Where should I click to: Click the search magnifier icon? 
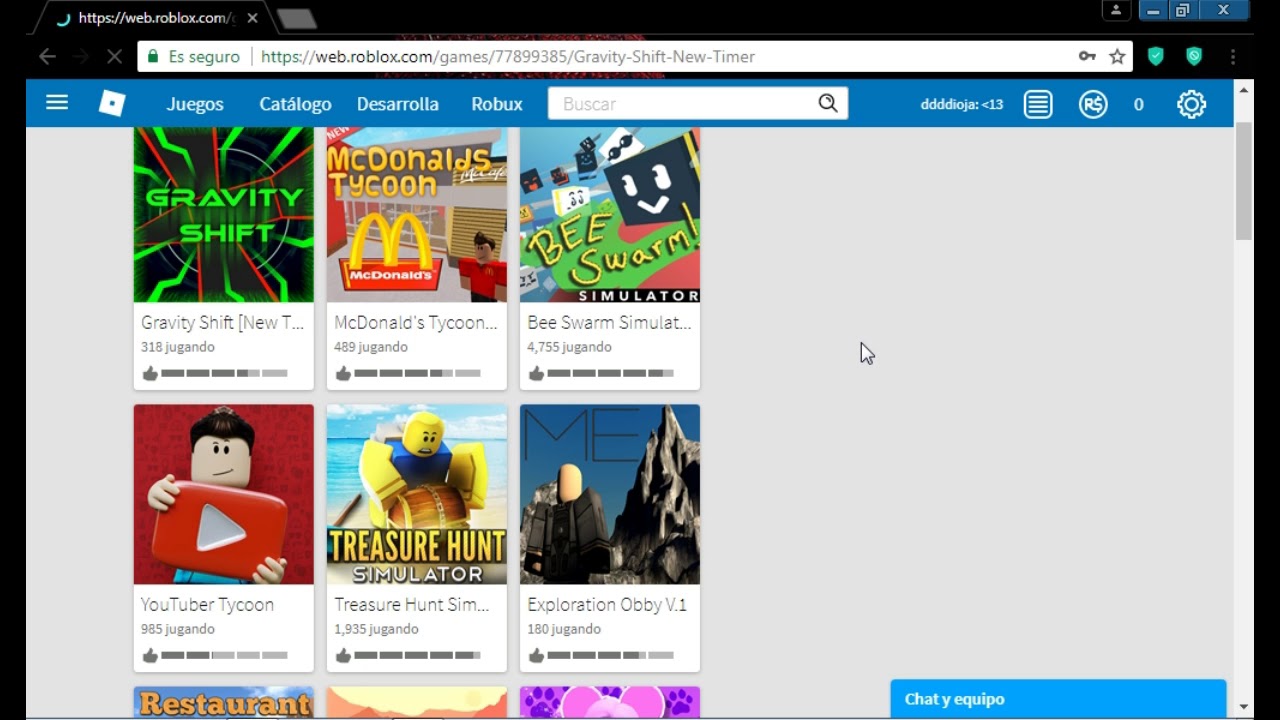(x=828, y=103)
